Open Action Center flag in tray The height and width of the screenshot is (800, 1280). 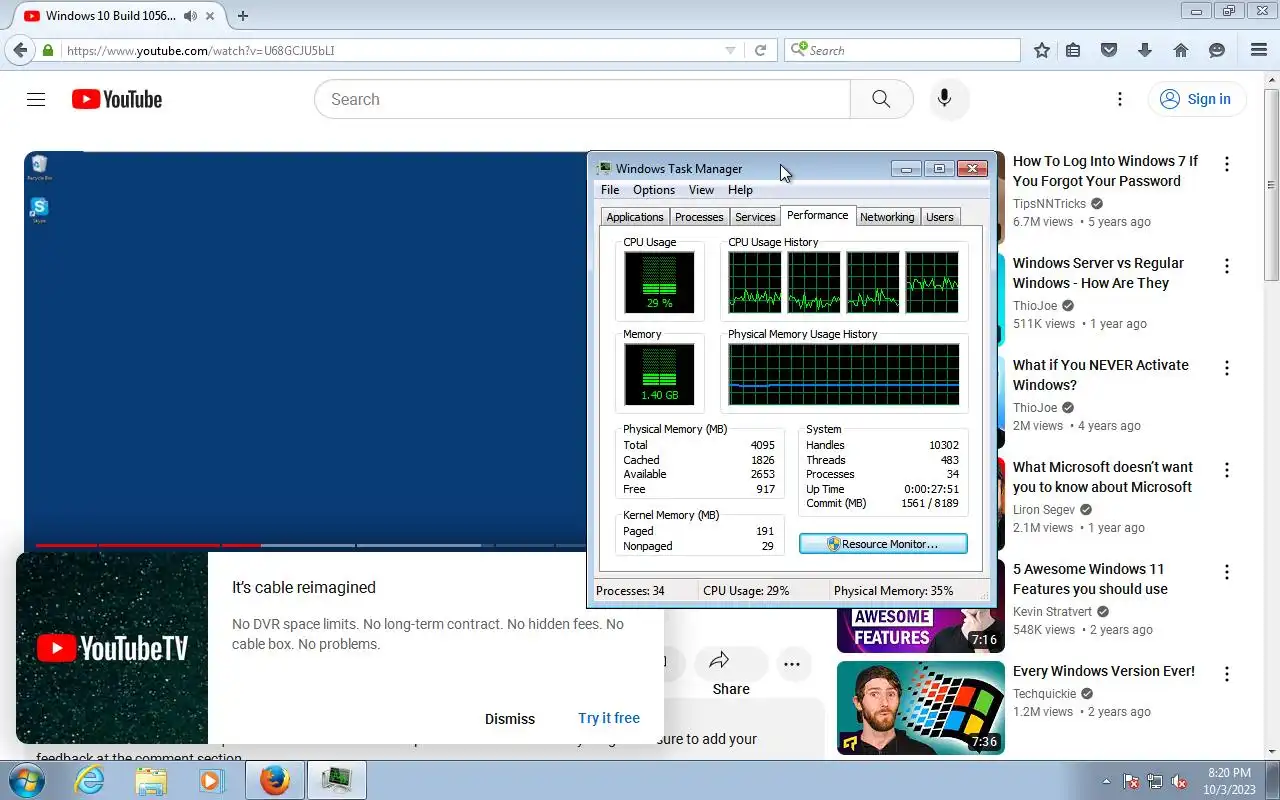point(1132,781)
